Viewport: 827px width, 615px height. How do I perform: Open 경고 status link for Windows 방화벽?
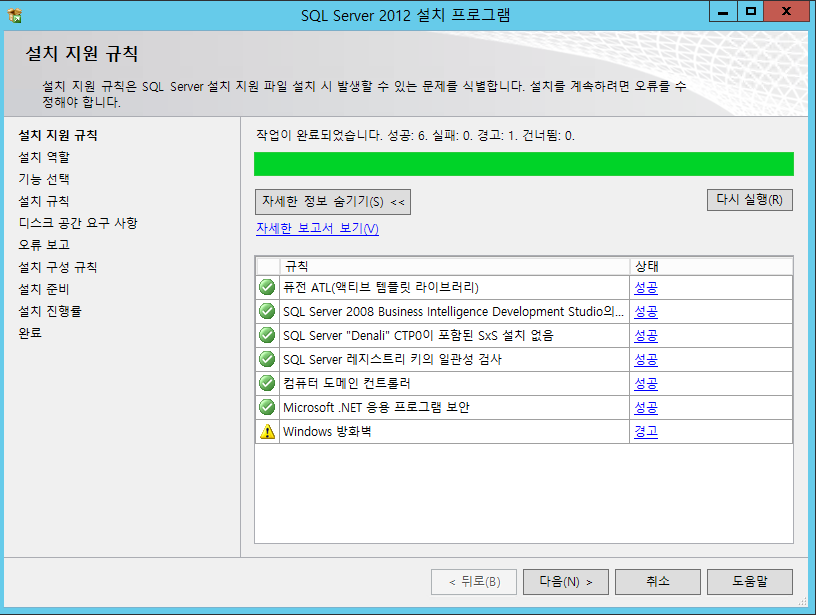(645, 432)
